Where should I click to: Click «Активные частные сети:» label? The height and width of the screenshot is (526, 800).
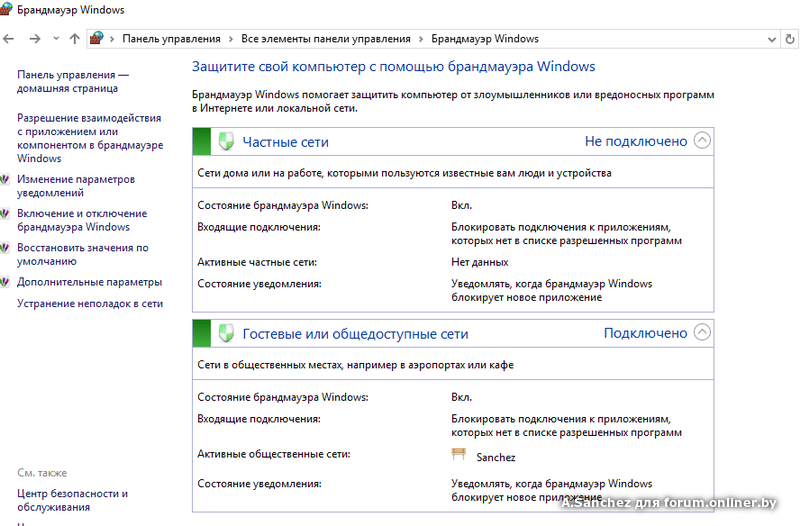point(257,262)
